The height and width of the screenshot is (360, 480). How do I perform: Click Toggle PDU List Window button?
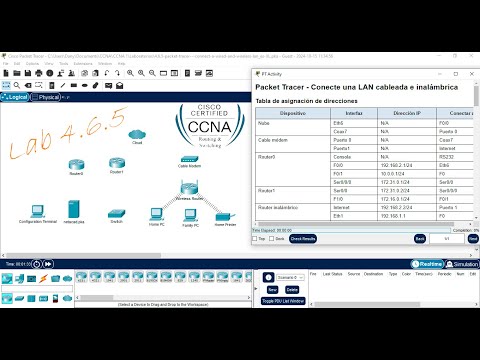point(283,301)
